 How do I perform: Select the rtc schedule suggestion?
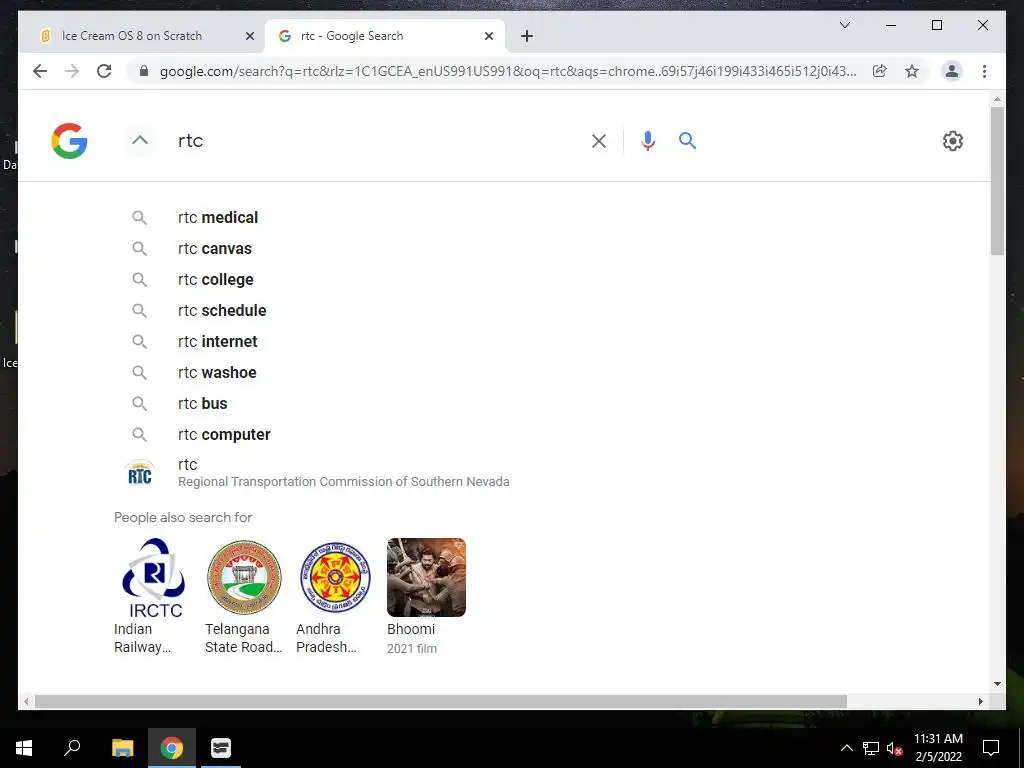coord(222,311)
